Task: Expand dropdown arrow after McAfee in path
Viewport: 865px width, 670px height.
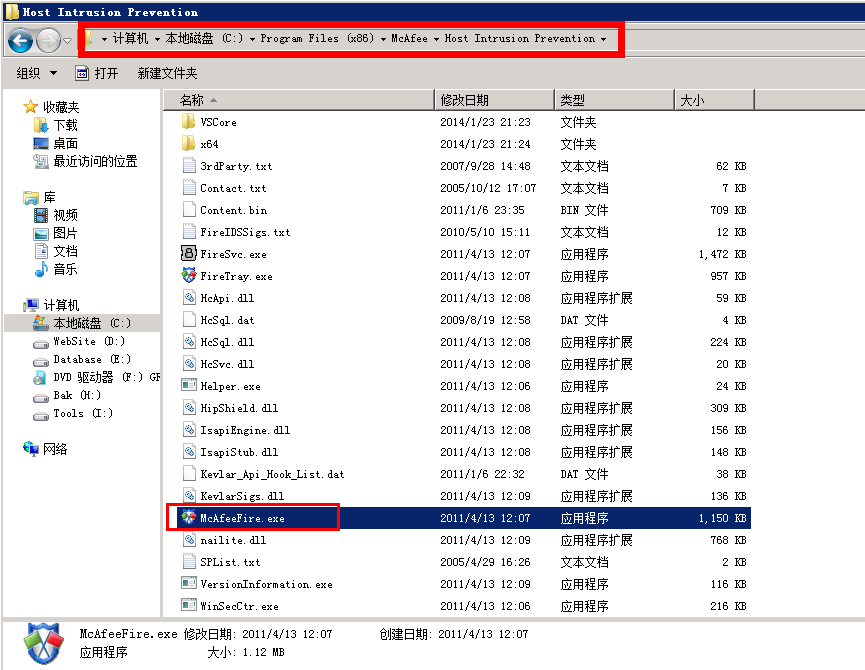Action: coord(436,39)
